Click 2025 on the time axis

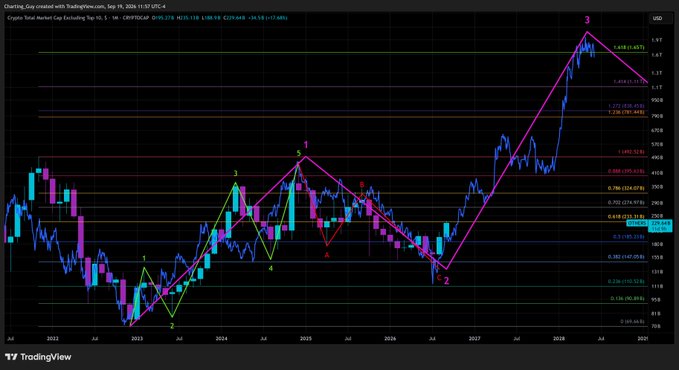(x=306, y=339)
